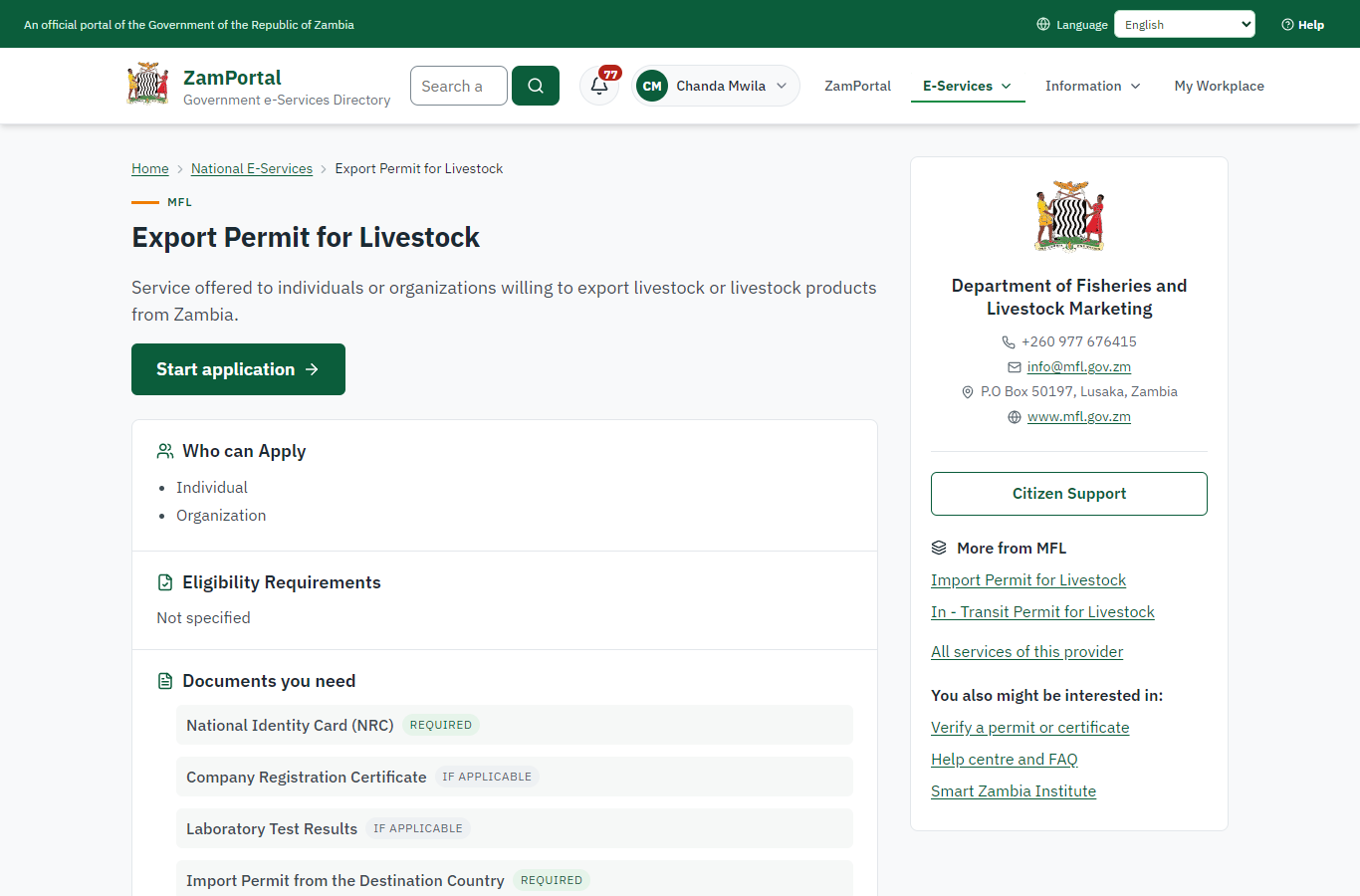Click the Laboratory Test Results row

tap(515, 828)
